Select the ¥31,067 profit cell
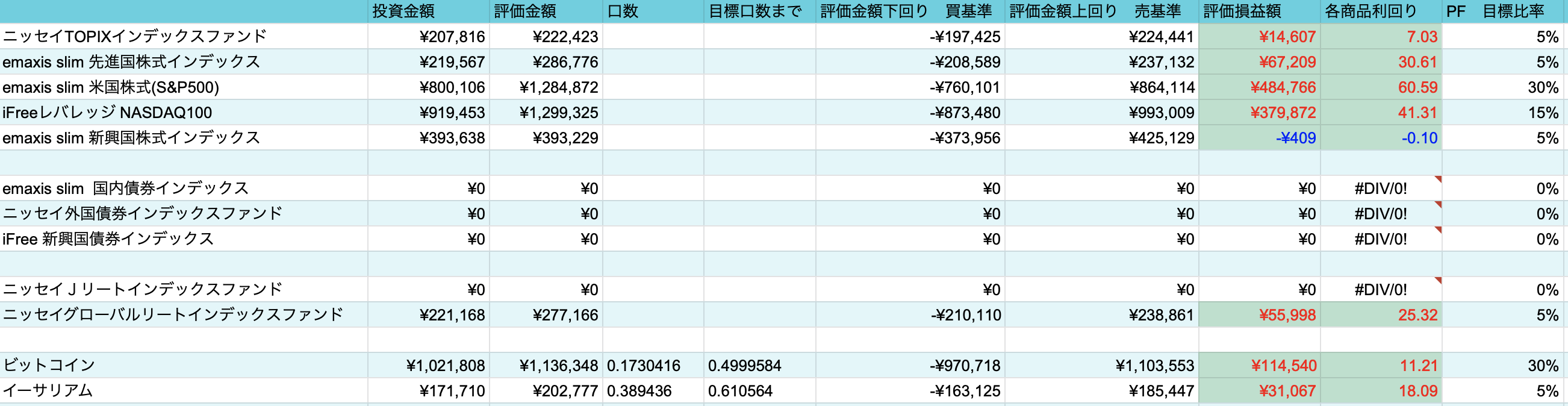1568x406 pixels. pos(1259,390)
